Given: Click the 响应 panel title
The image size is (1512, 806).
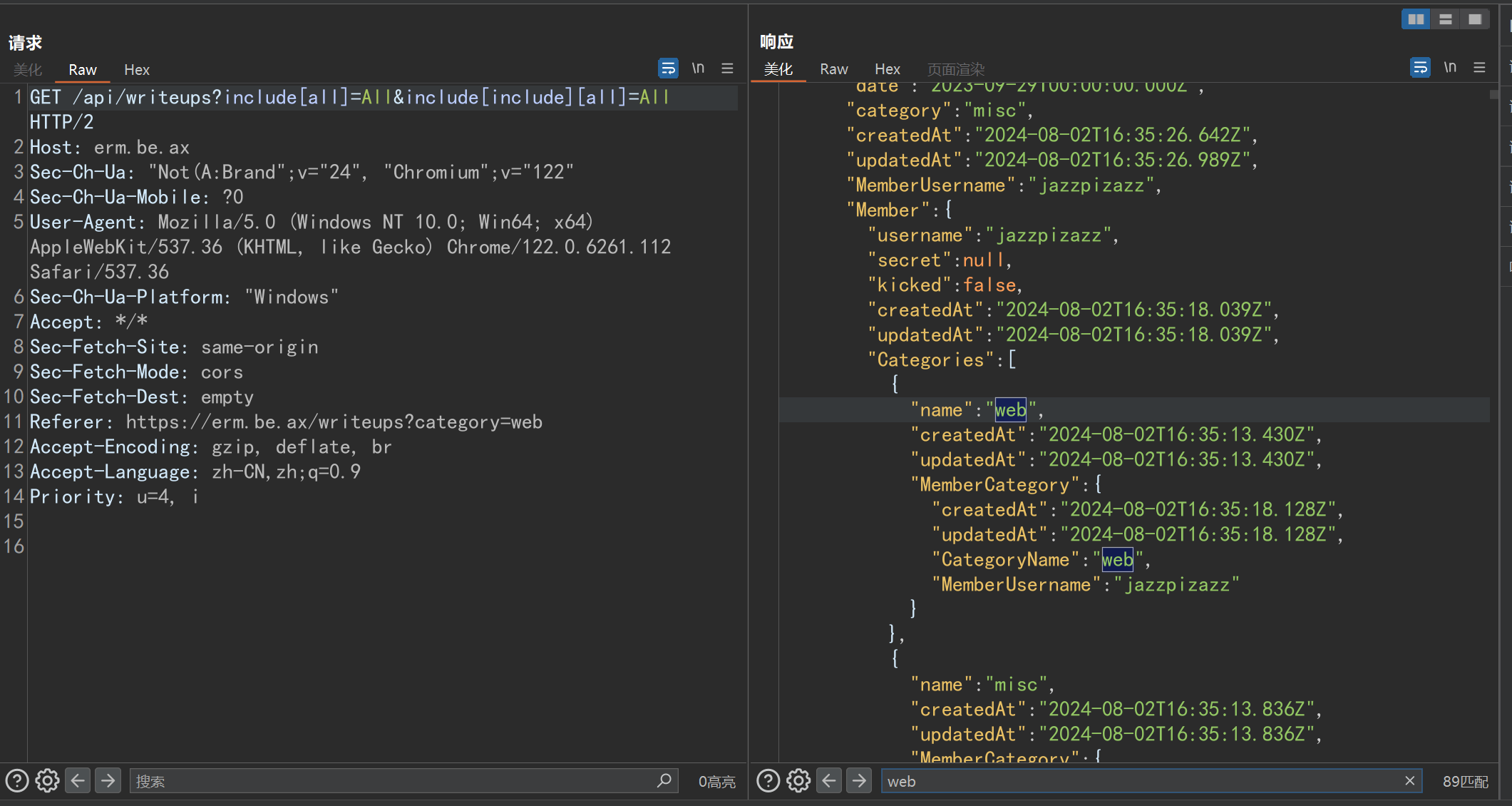Looking at the screenshot, I should coord(776,41).
